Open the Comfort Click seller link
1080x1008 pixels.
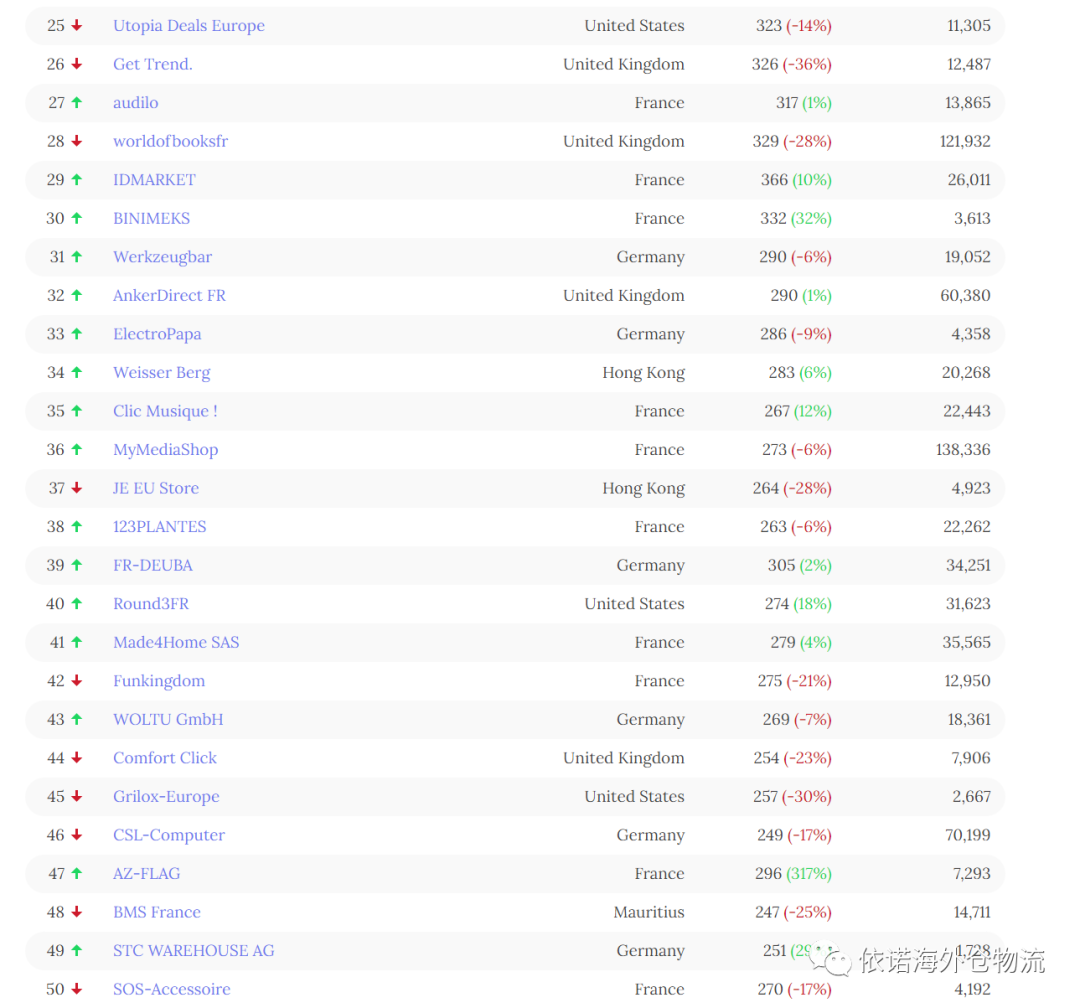(x=165, y=759)
